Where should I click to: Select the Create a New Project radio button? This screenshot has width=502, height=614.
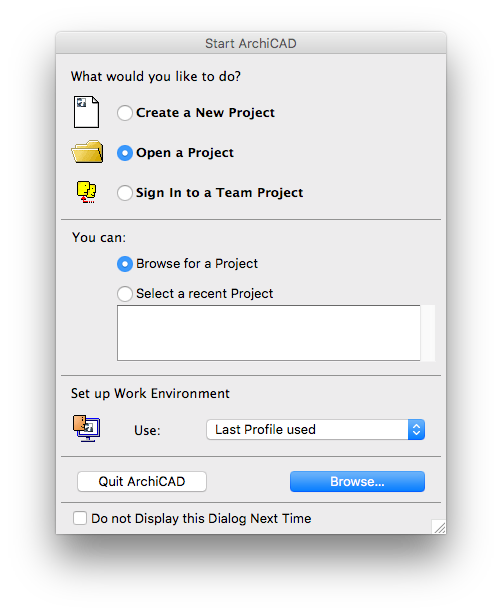(x=125, y=113)
